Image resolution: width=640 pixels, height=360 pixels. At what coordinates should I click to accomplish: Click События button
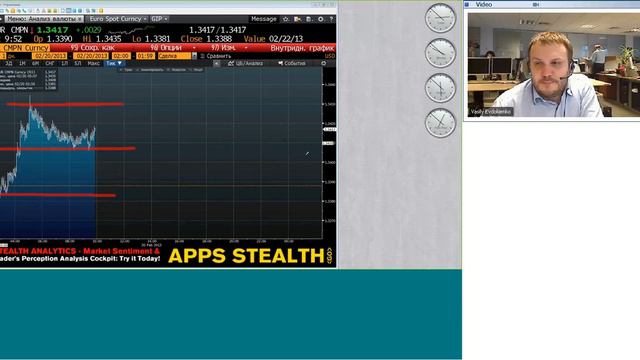291,63
